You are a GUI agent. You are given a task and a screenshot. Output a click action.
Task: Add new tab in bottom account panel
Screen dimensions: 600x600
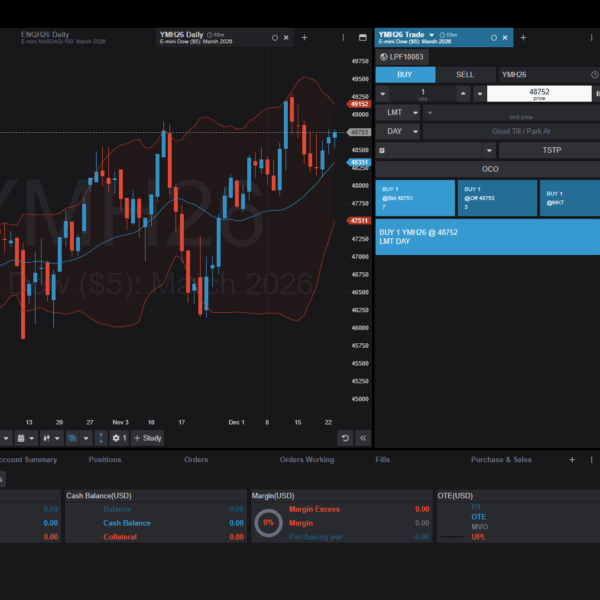(572, 460)
